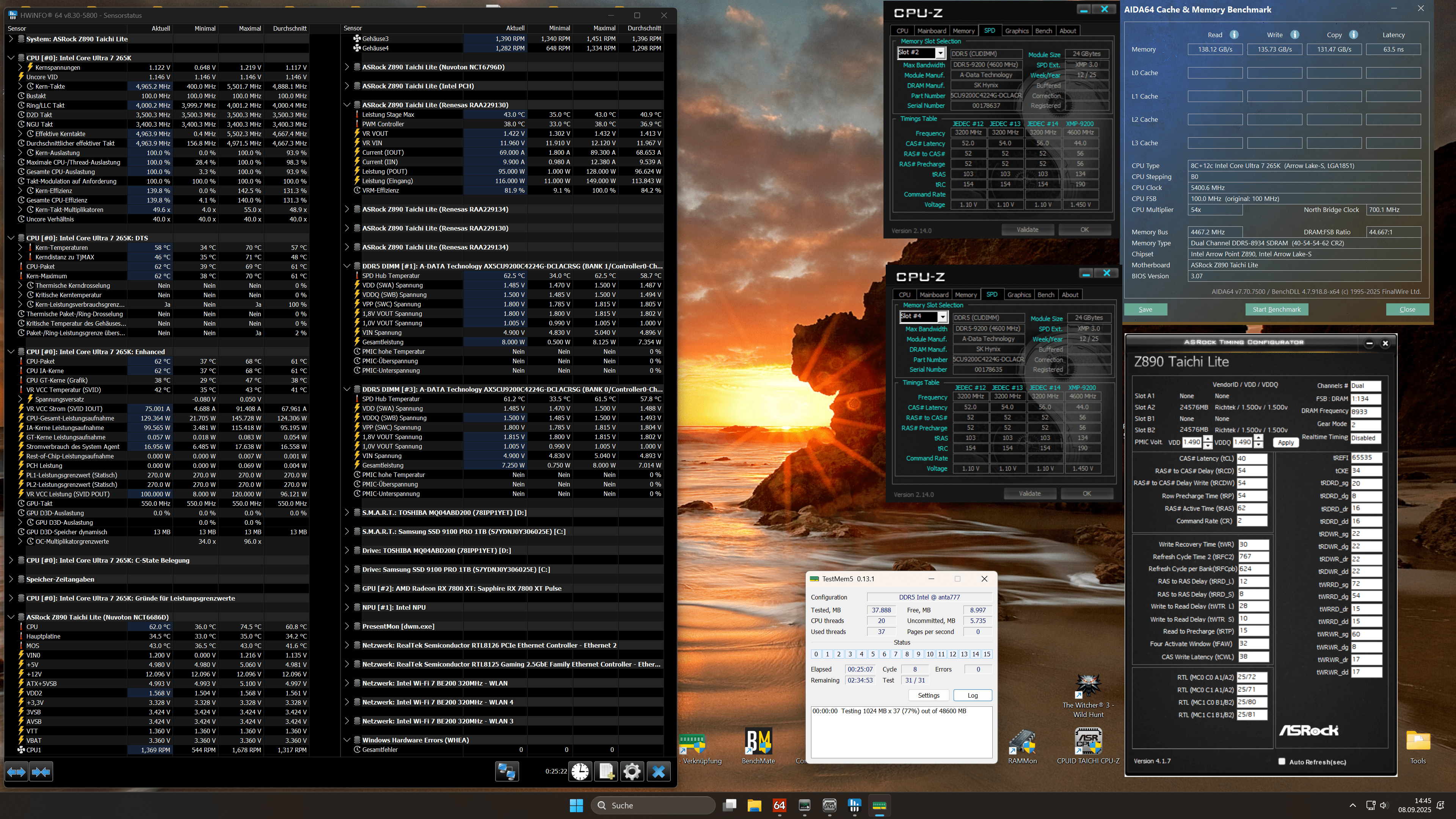The image size is (1456, 819).
Task: Click AIDA64 icon in the taskbar
Action: [780, 805]
